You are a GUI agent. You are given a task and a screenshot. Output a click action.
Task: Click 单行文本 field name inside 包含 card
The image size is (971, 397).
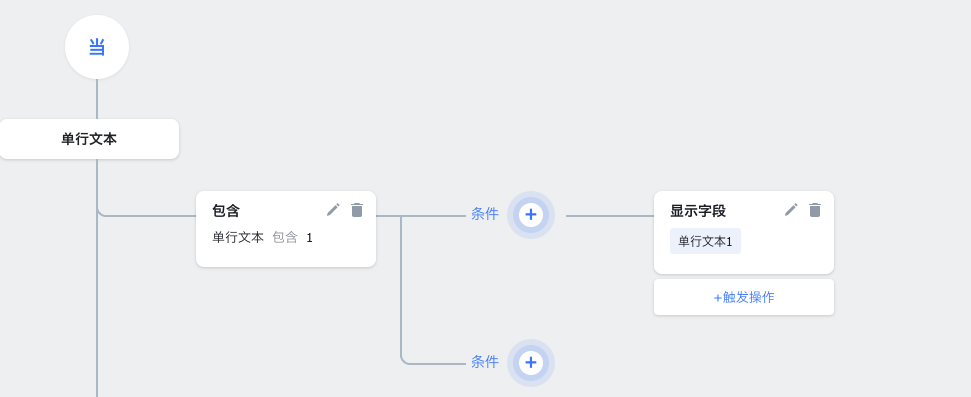pyautogui.click(x=238, y=237)
